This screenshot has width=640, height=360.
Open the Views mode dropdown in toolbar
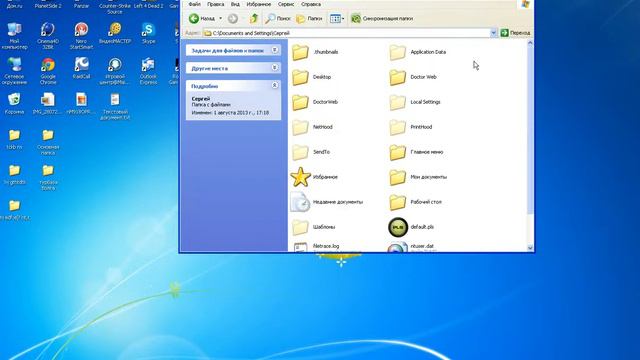pyautogui.click(x=337, y=18)
